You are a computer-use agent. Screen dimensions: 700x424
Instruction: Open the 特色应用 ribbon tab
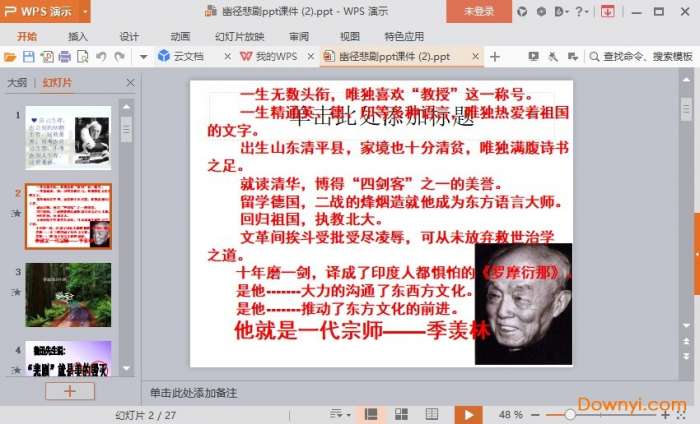(404, 37)
